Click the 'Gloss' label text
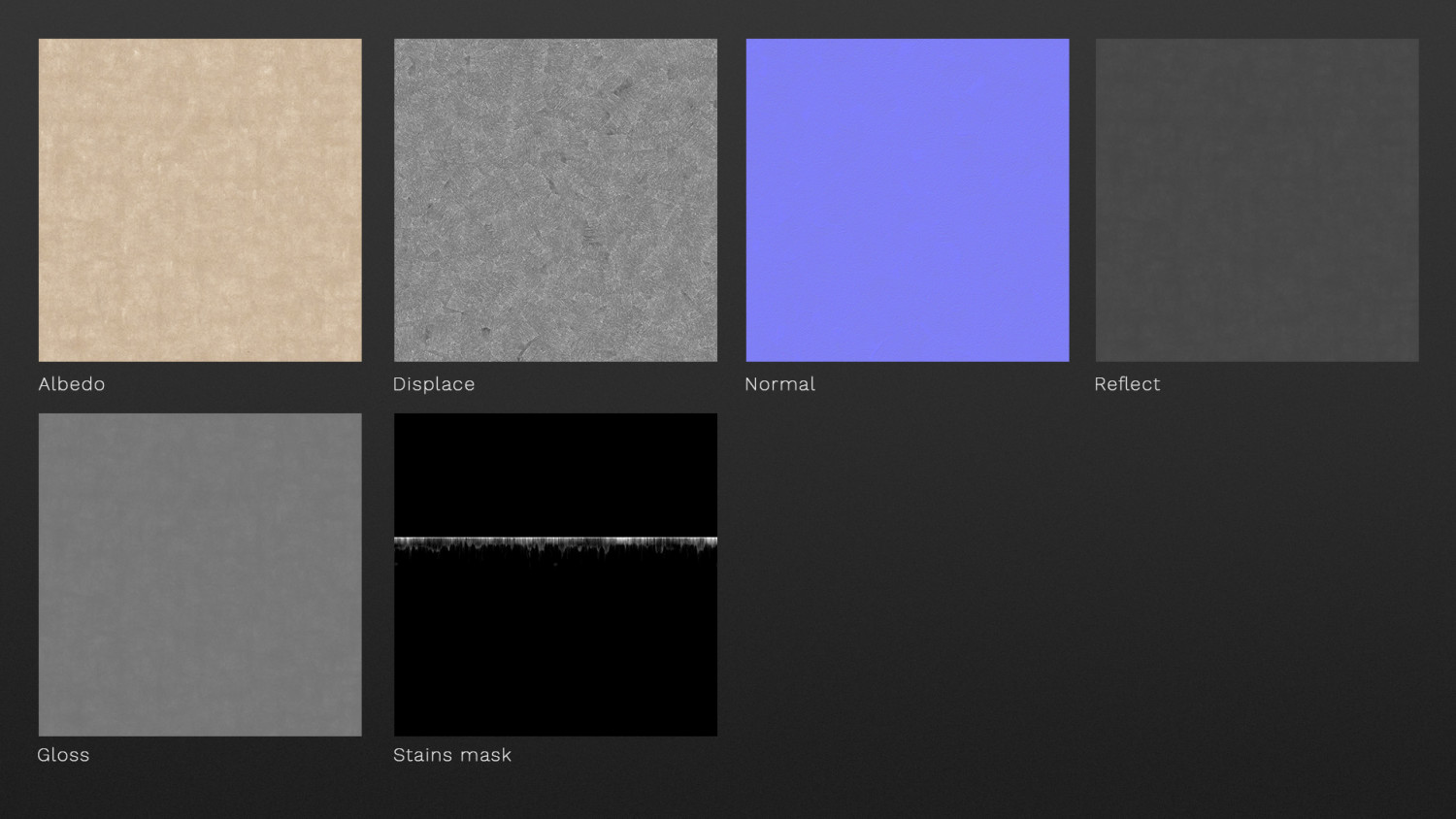This screenshot has width=1456, height=819. click(x=63, y=755)
